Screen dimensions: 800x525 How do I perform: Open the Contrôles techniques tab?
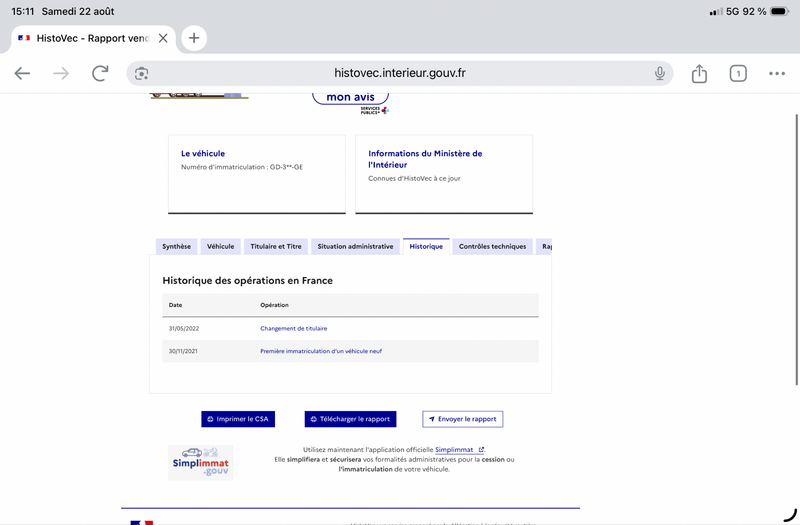[x=492, y=246]
